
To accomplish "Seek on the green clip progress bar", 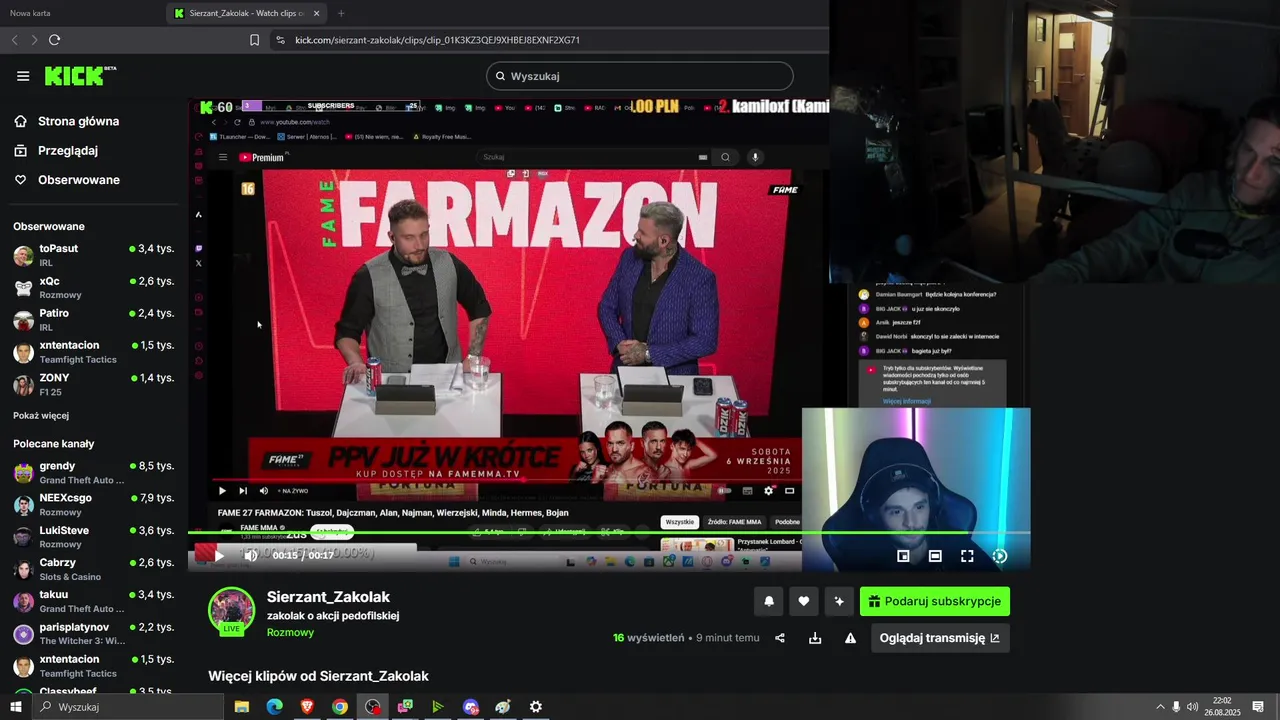I will [x=609, y=533].
